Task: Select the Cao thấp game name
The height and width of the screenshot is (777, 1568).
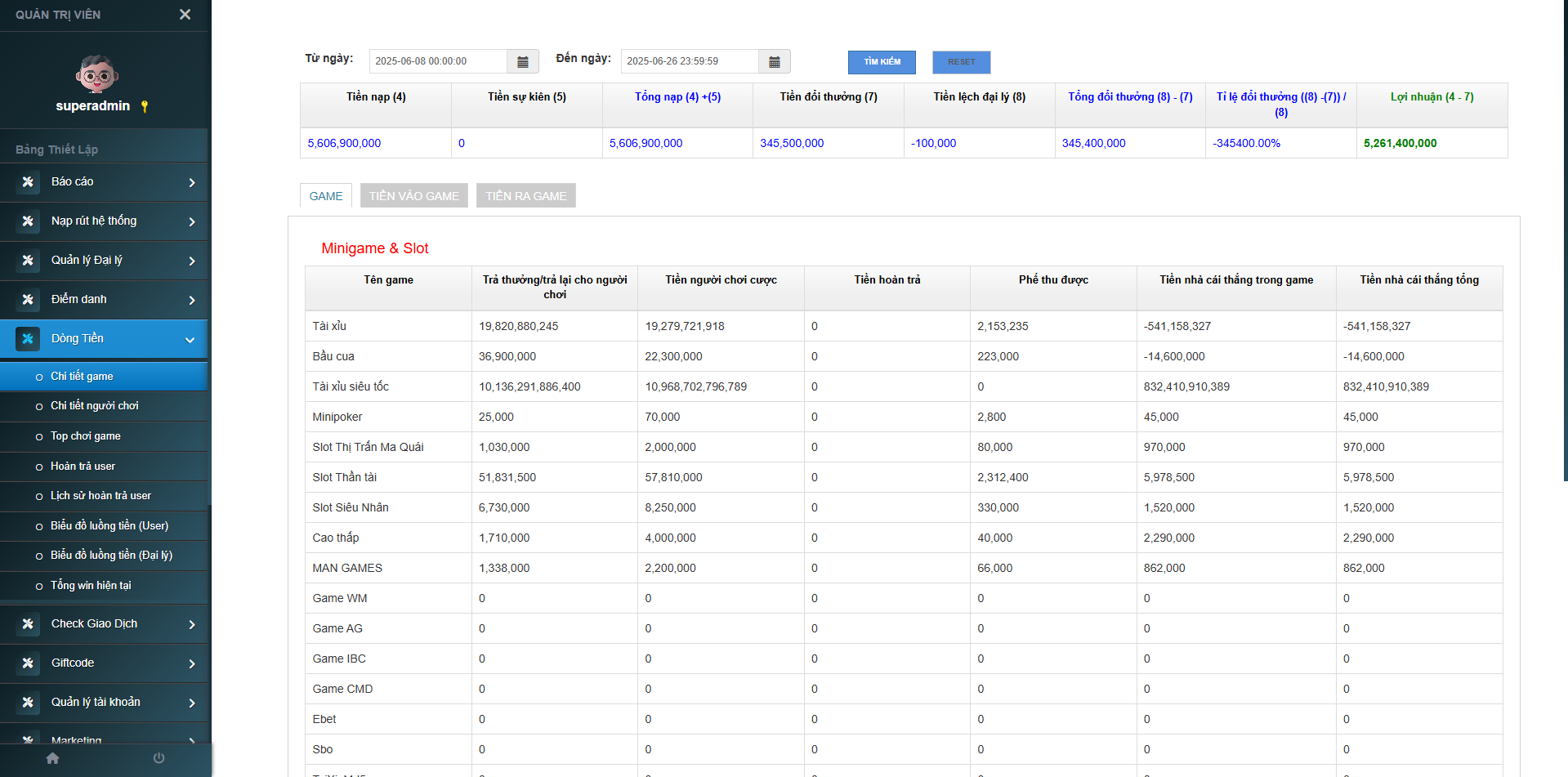Action: point(336,538)
